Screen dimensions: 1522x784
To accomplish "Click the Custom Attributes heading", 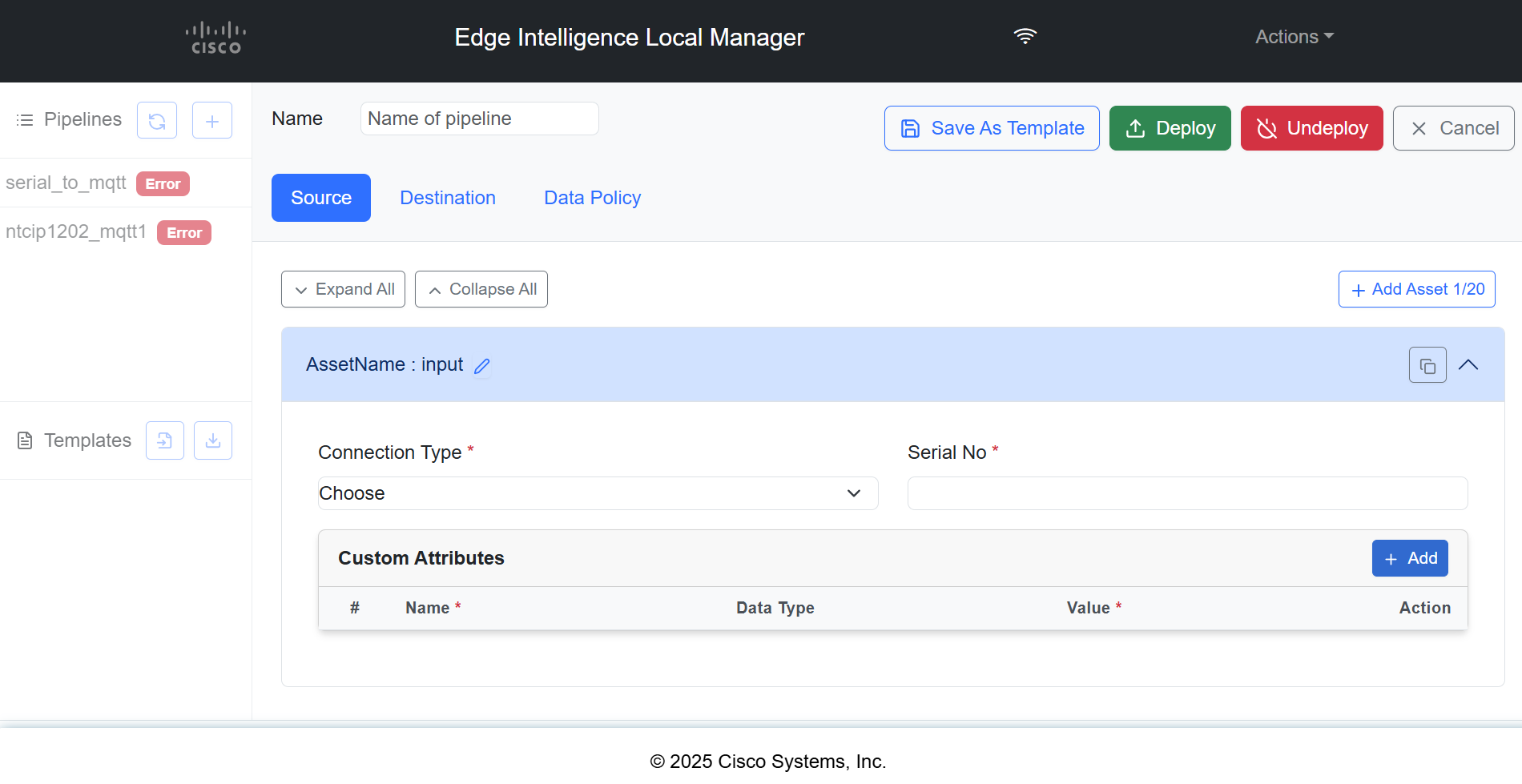I will coord(421,558).
